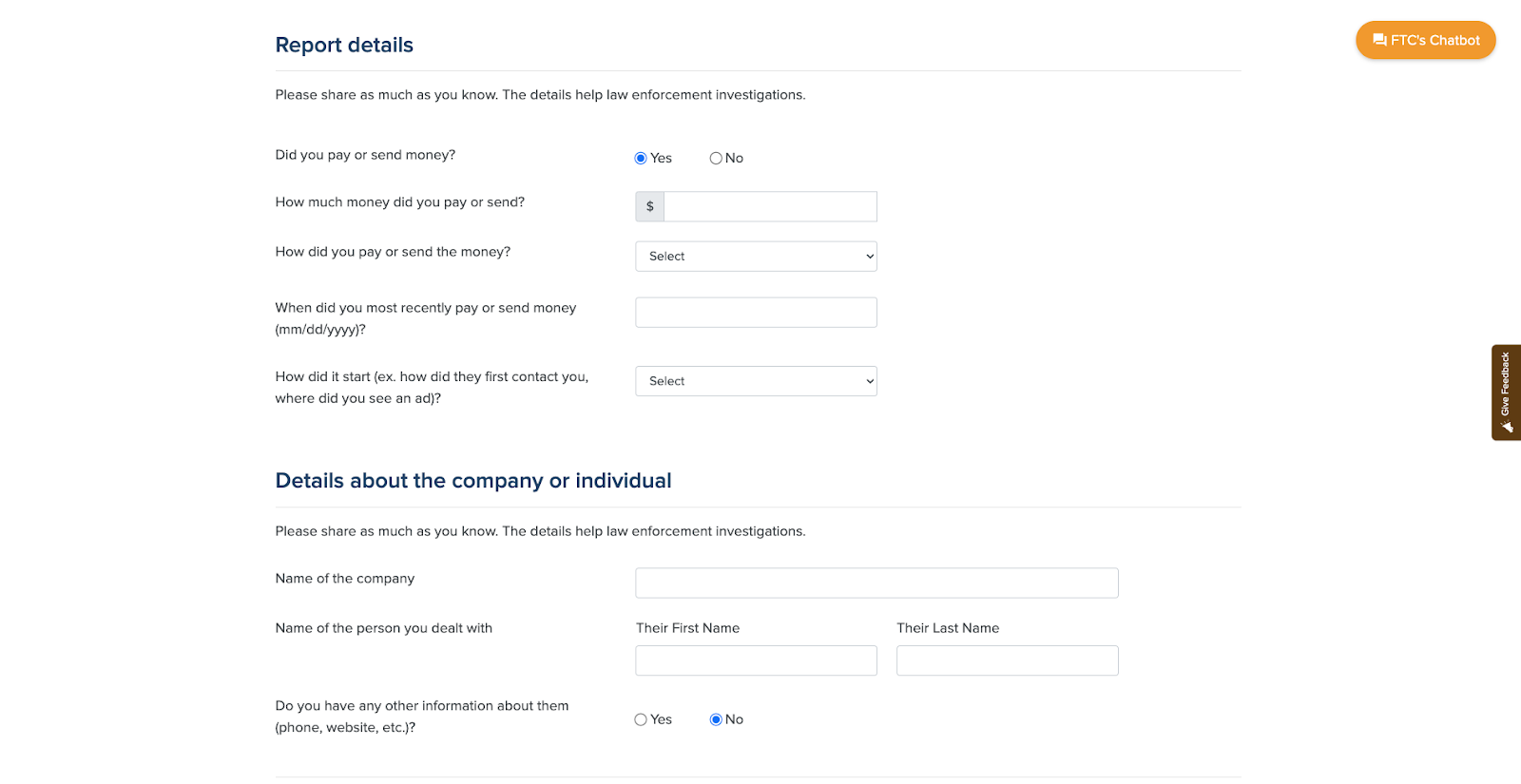Click the dollar sign prefix of amount field

point(650,206)
